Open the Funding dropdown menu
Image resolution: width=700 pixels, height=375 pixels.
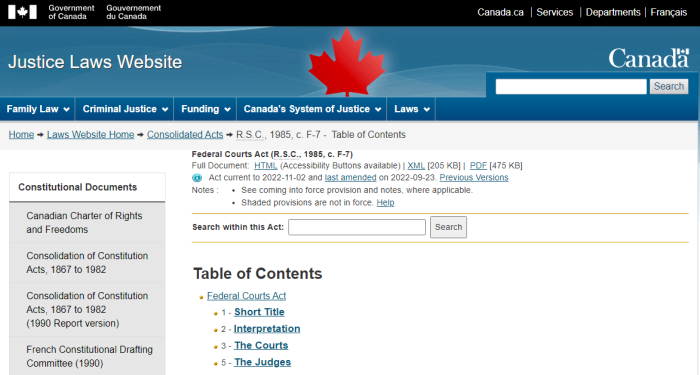click(x=205, y=109)
